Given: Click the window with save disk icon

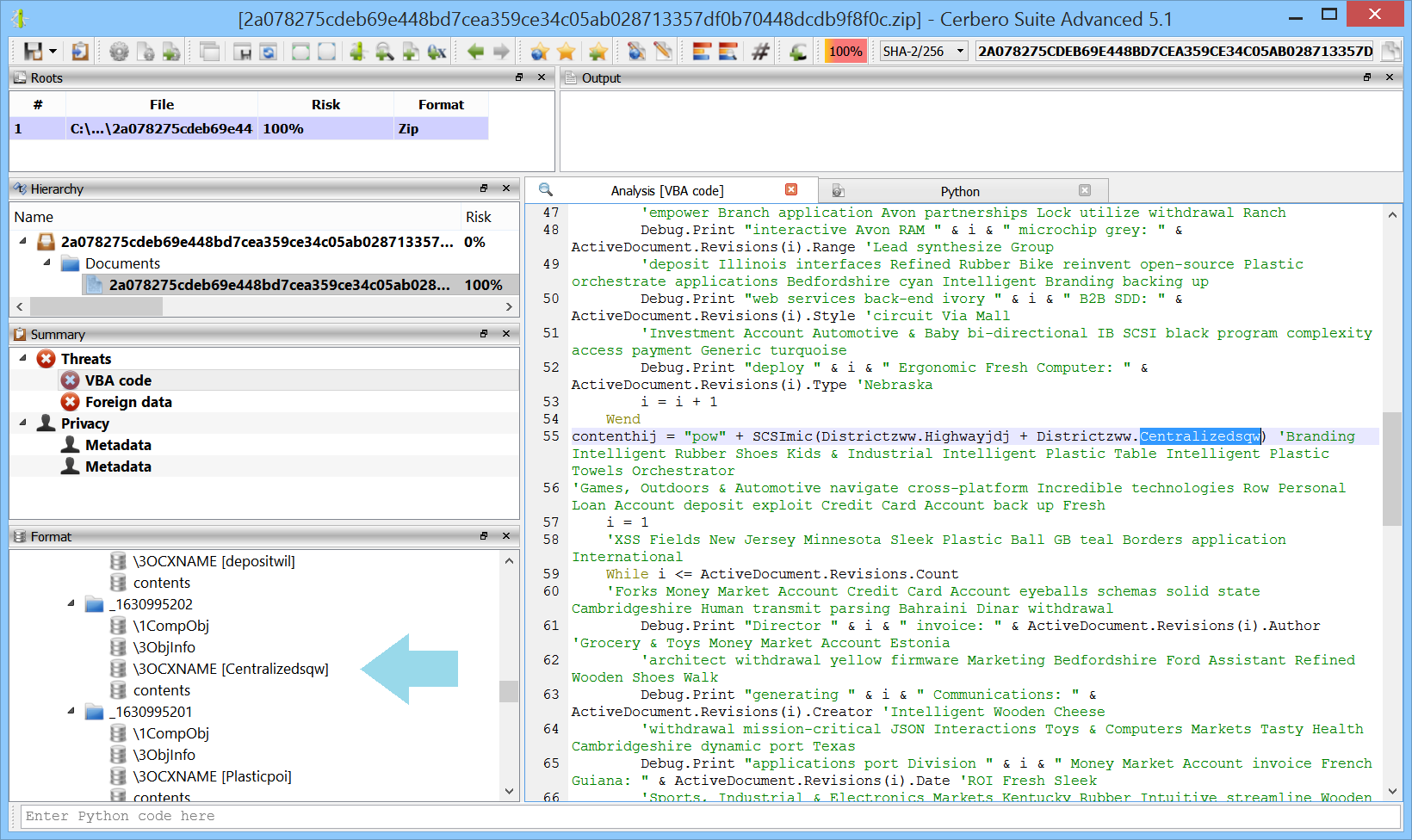Looking at the screenshot, I should point(243,52).
